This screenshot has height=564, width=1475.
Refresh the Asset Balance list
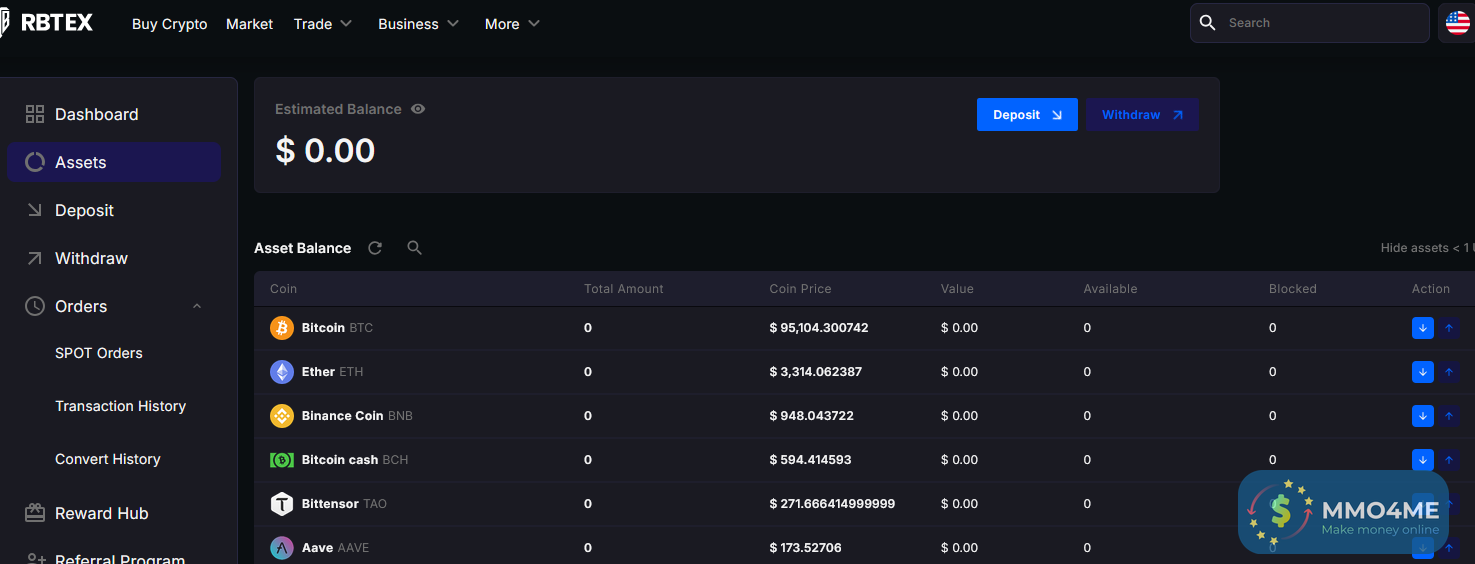point(375,248)
